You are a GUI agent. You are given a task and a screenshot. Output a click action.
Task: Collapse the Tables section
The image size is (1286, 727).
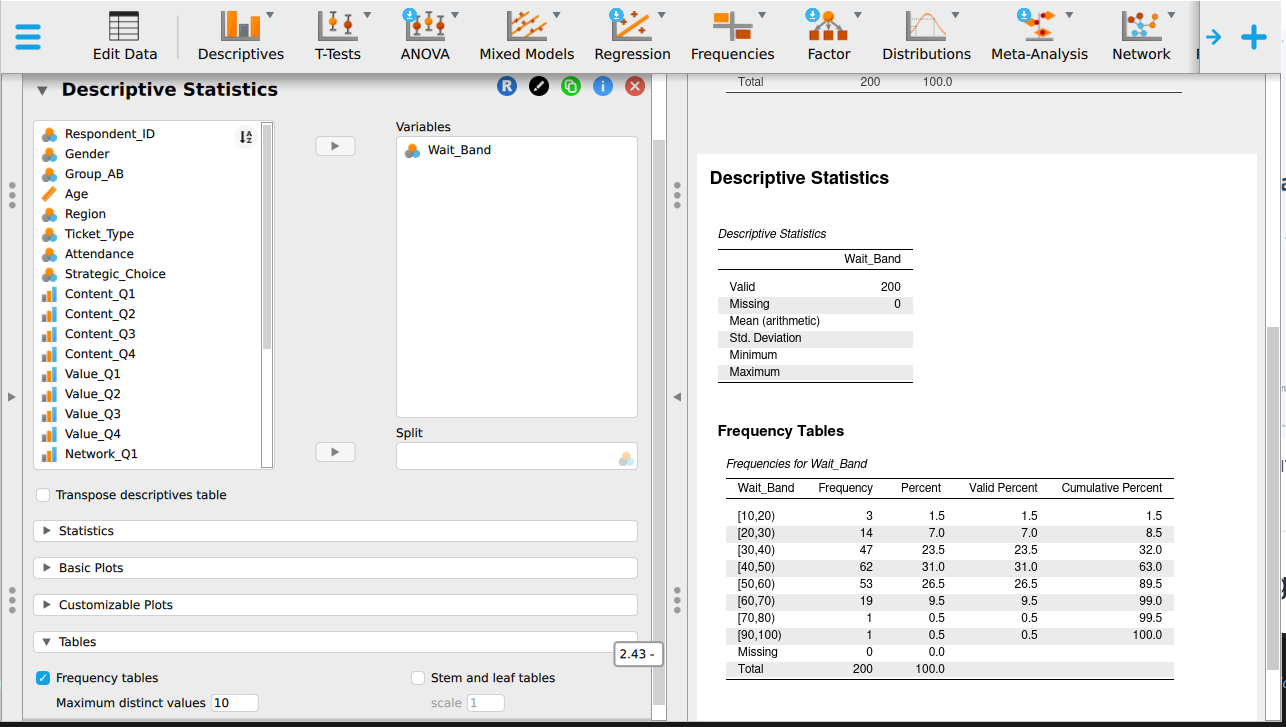click(x=336, y=642)
